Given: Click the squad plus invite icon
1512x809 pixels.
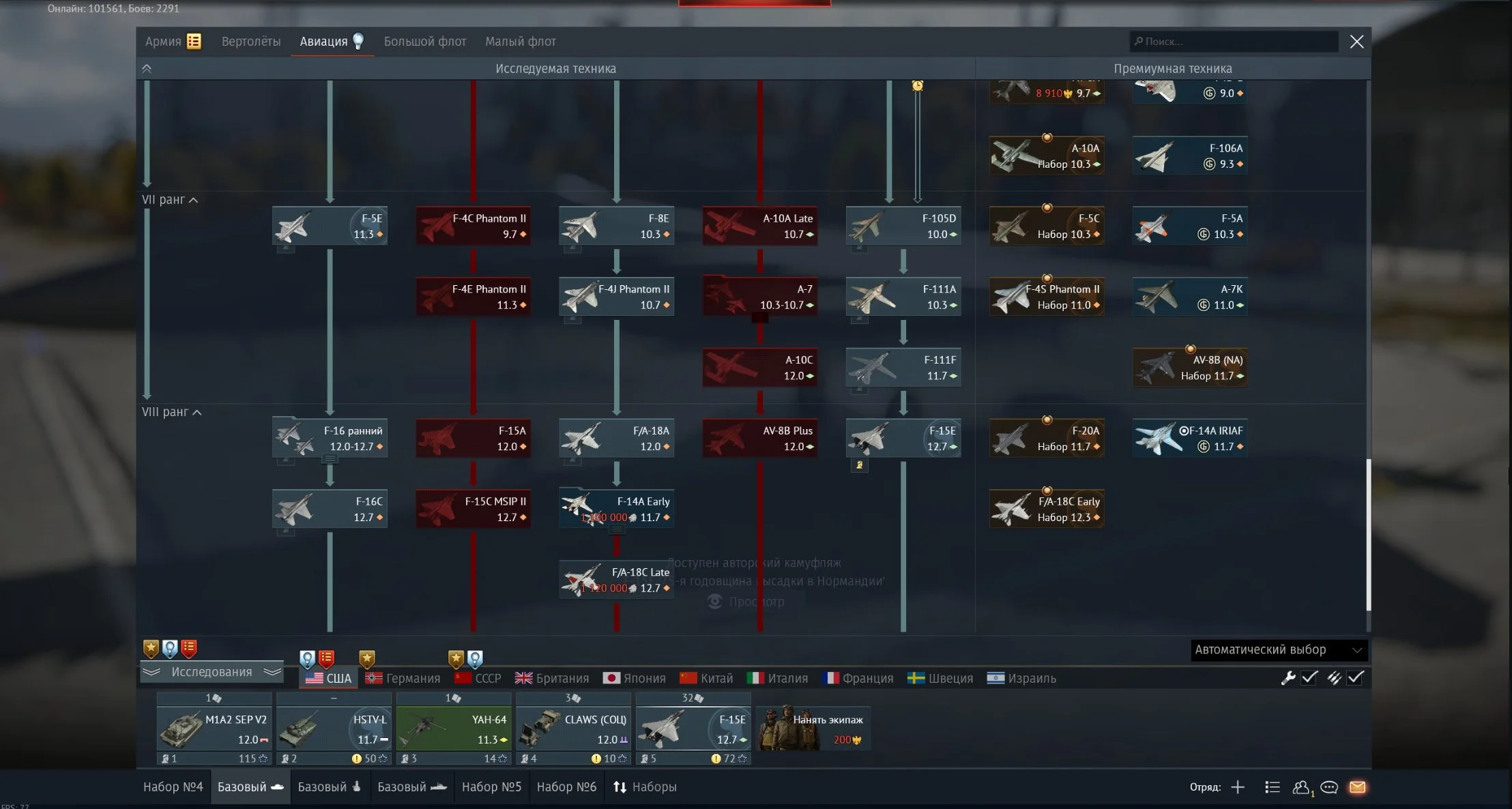Looking at the screenshot, I should pyautogui.click(x=1238, y=787).
